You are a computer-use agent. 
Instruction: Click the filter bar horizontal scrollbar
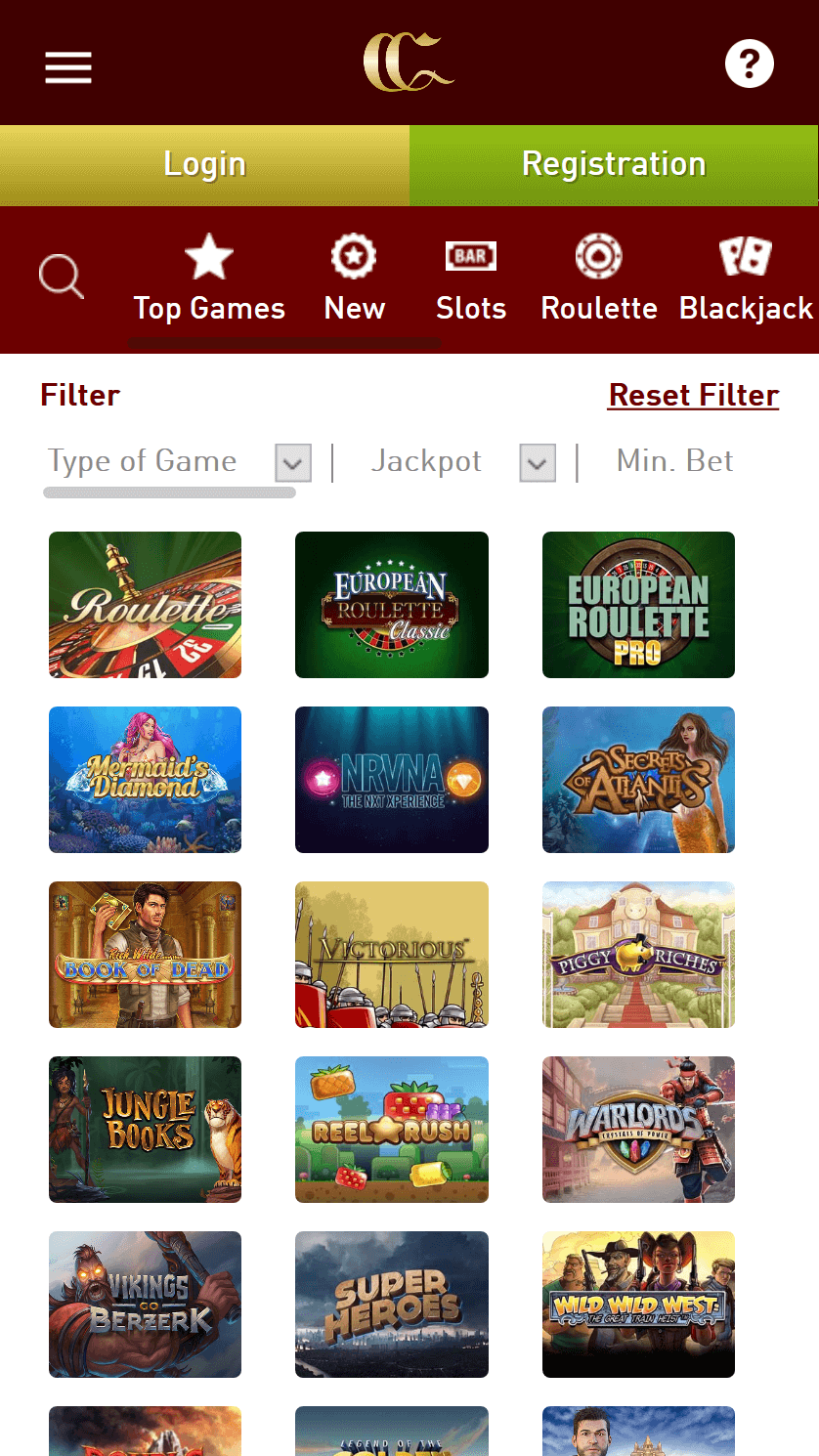[x=169, y=492]
